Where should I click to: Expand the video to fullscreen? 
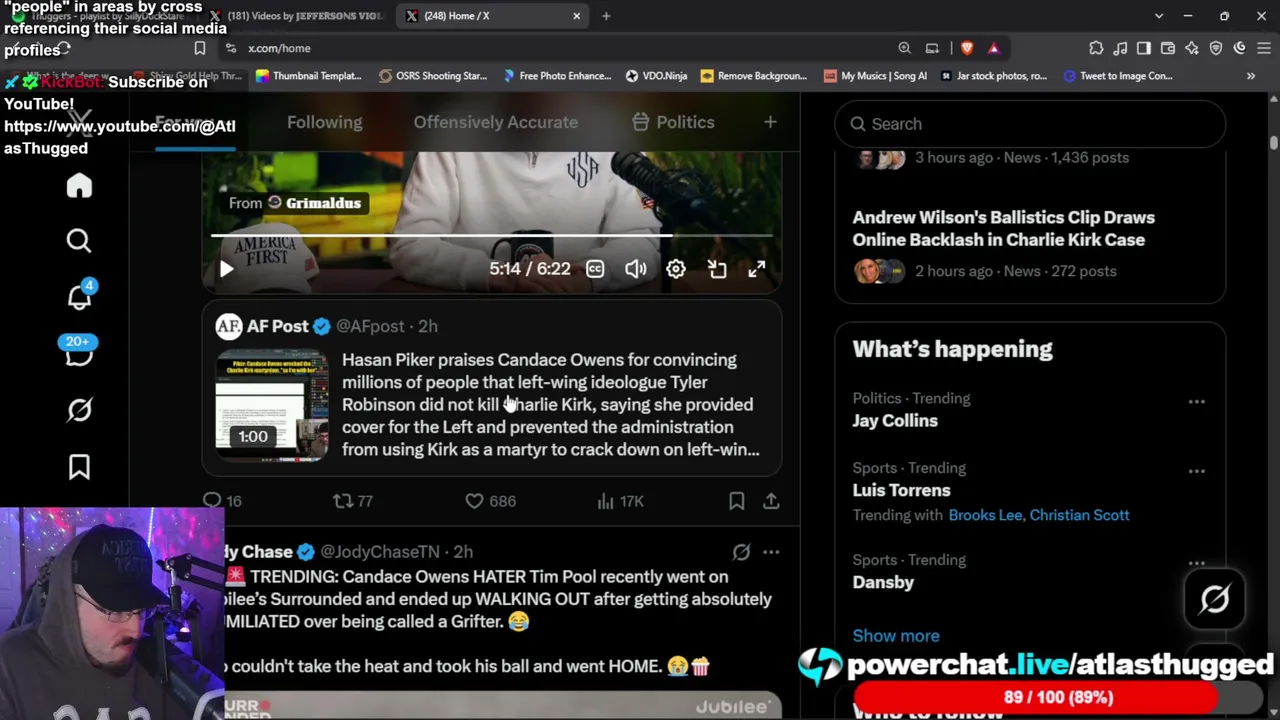pyautogui.click(x=757, y=269)
